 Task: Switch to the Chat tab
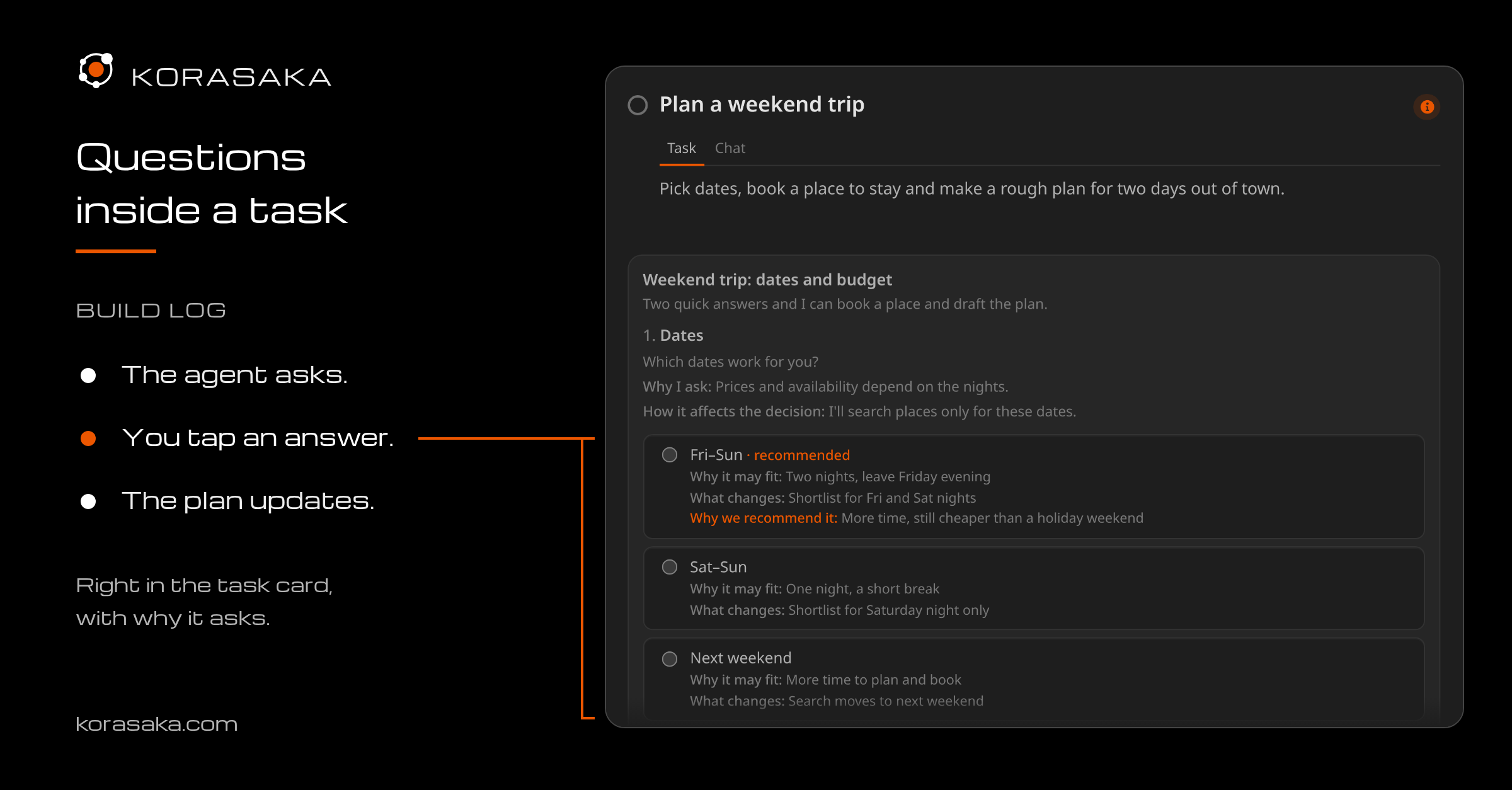[x=730, y=149]
